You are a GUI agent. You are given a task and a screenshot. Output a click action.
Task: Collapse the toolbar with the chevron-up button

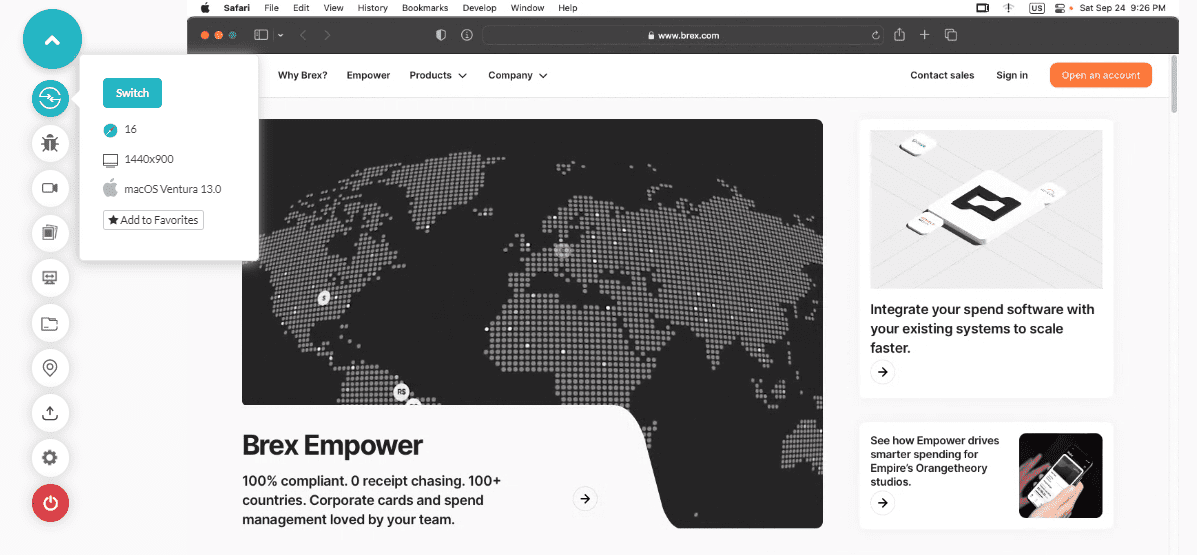point(52,40)
